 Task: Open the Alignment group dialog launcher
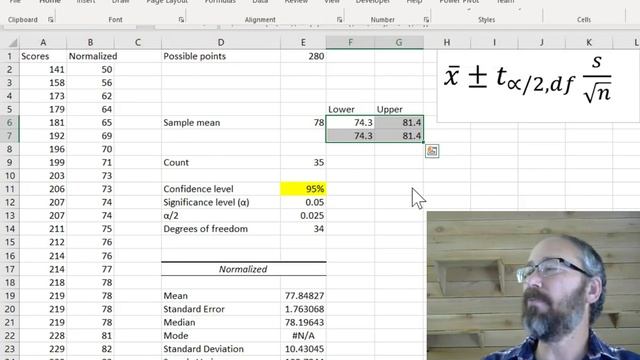[339, 20]
